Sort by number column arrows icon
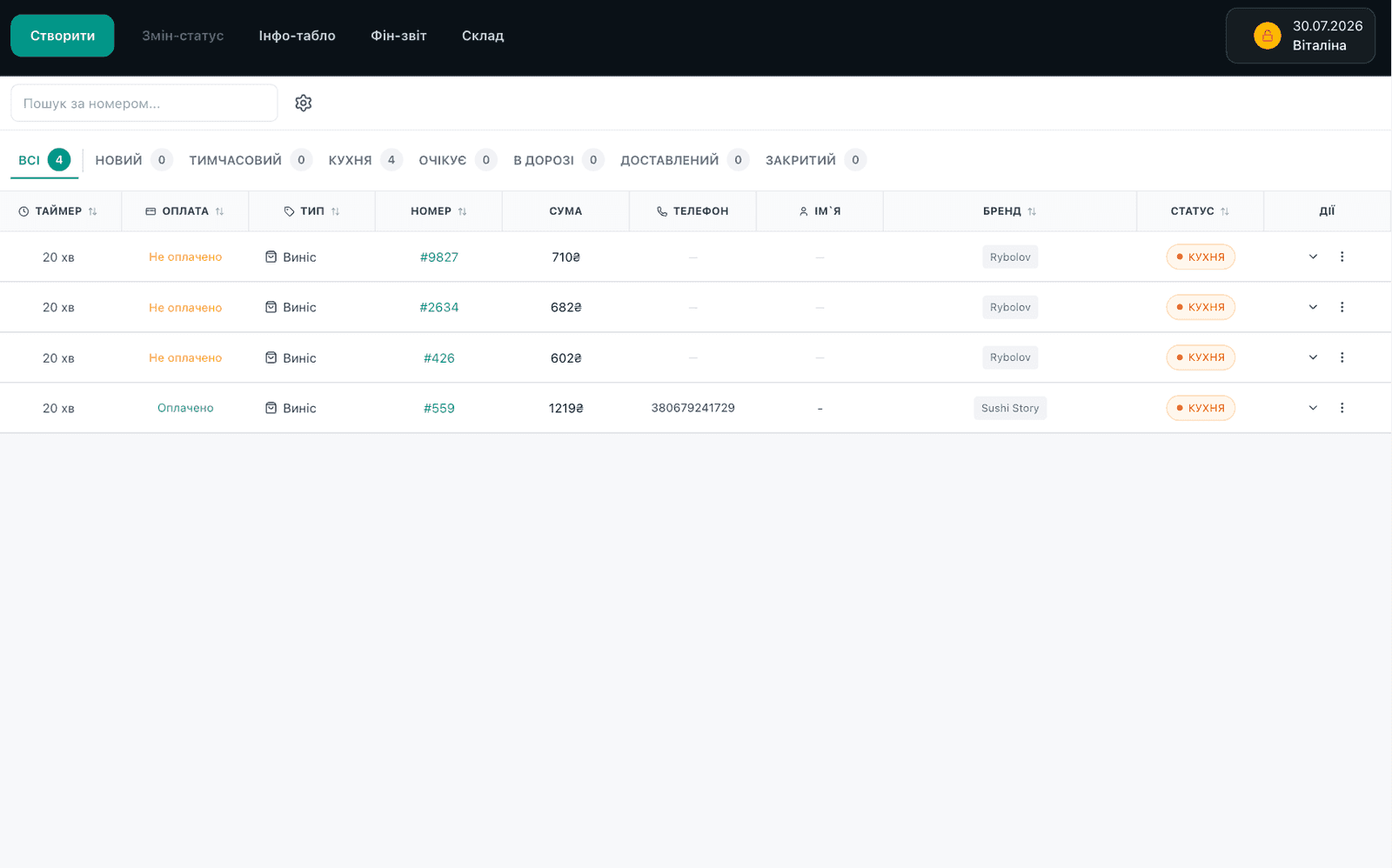 click(x=463, y=211)
